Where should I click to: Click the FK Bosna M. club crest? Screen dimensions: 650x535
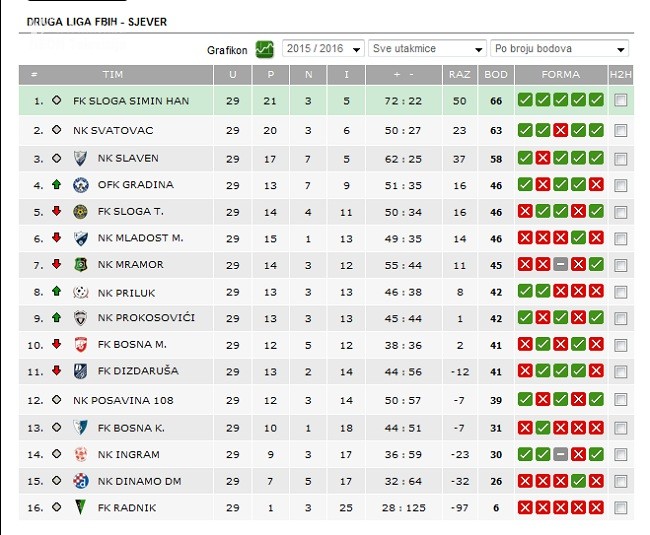tap(81, 345)
